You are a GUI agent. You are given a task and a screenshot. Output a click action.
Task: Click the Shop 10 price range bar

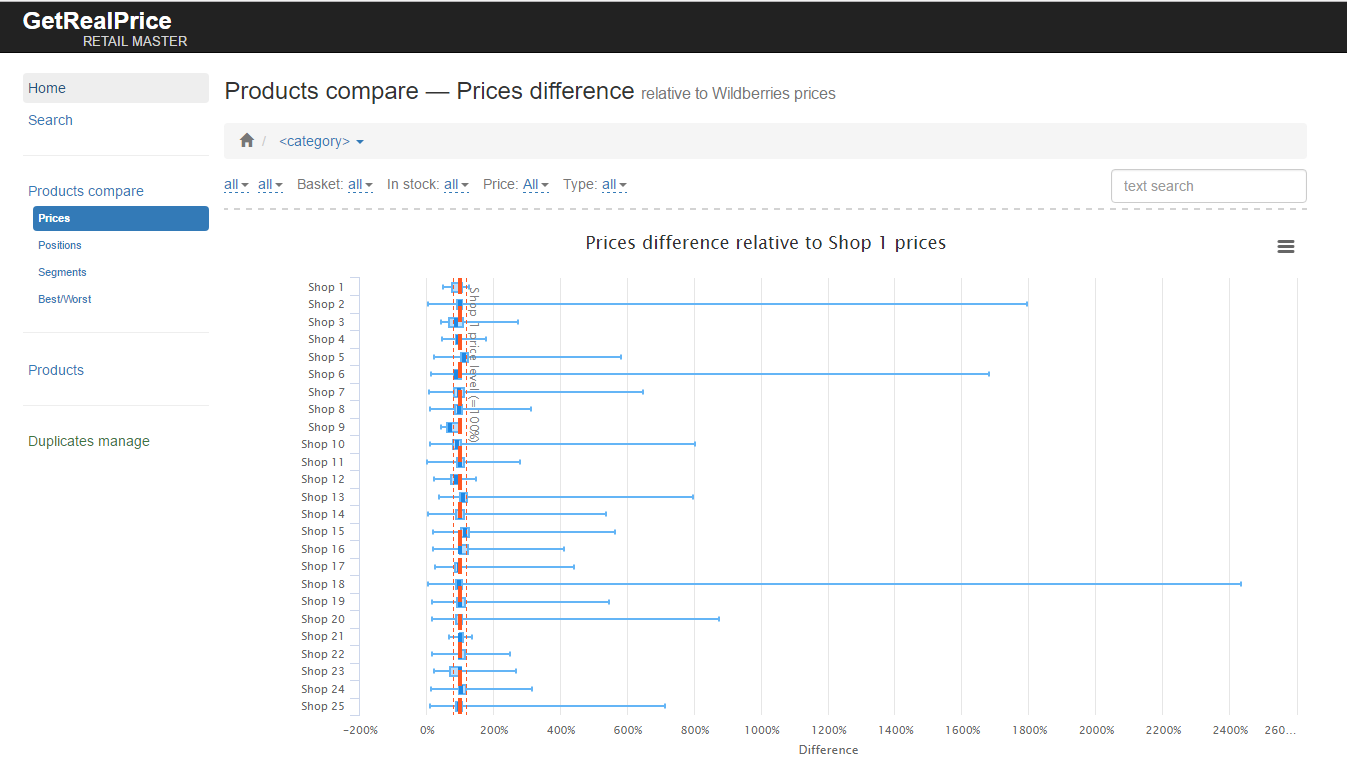pos(562,444)
